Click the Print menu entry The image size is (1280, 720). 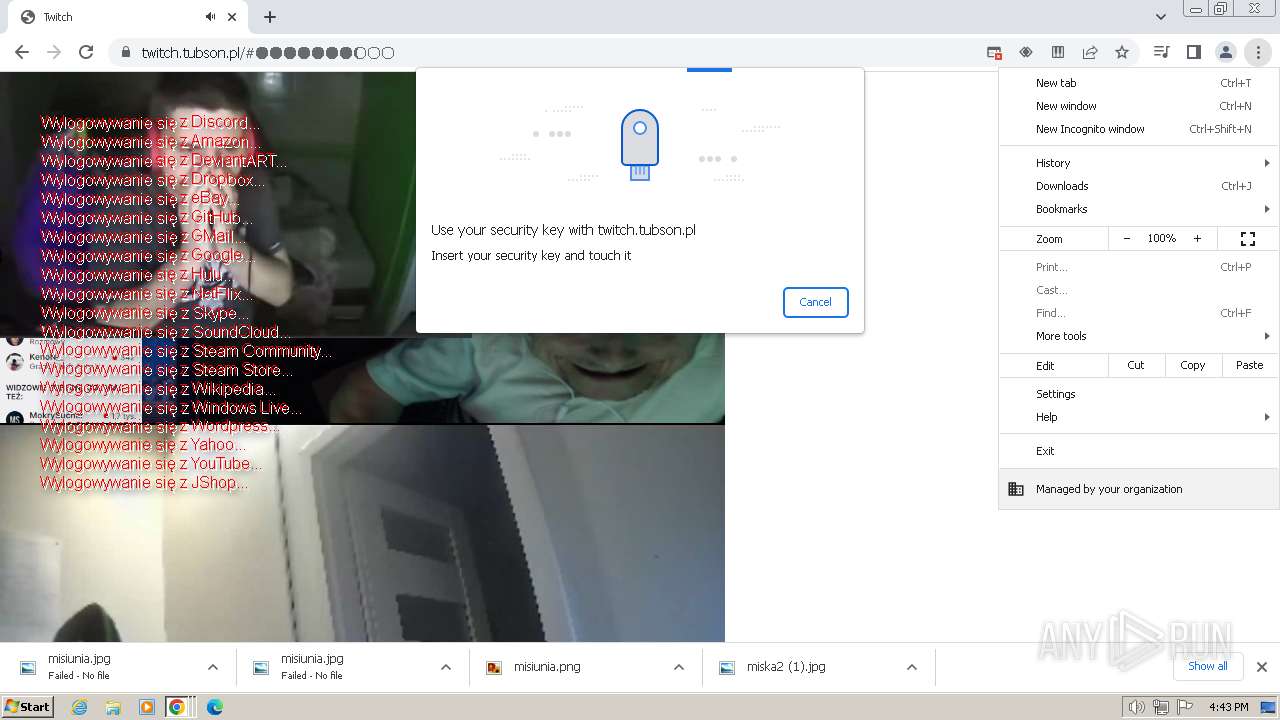tap(1139, 267)
